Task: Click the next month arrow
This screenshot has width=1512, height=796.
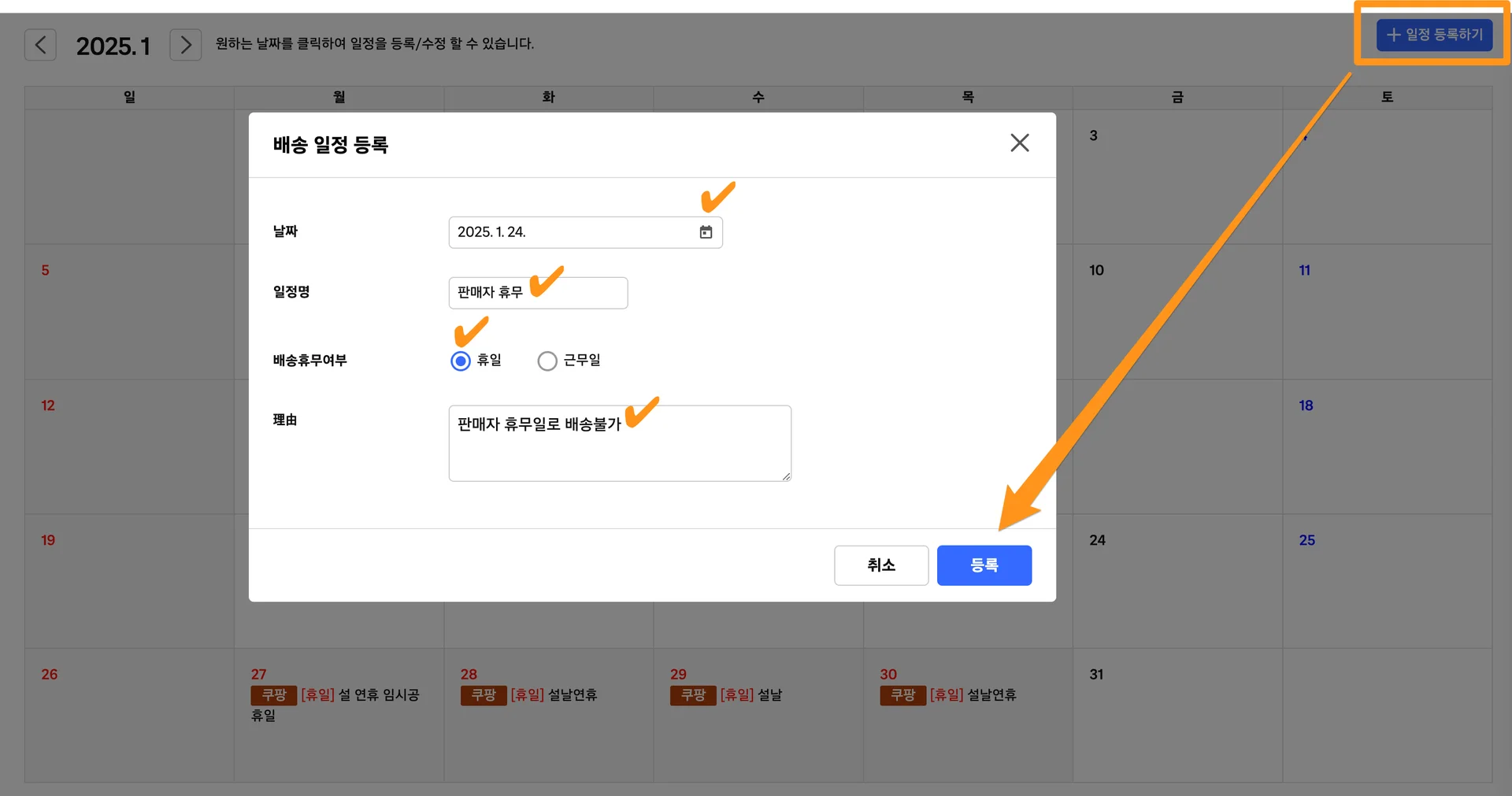Action: point(186,44)
